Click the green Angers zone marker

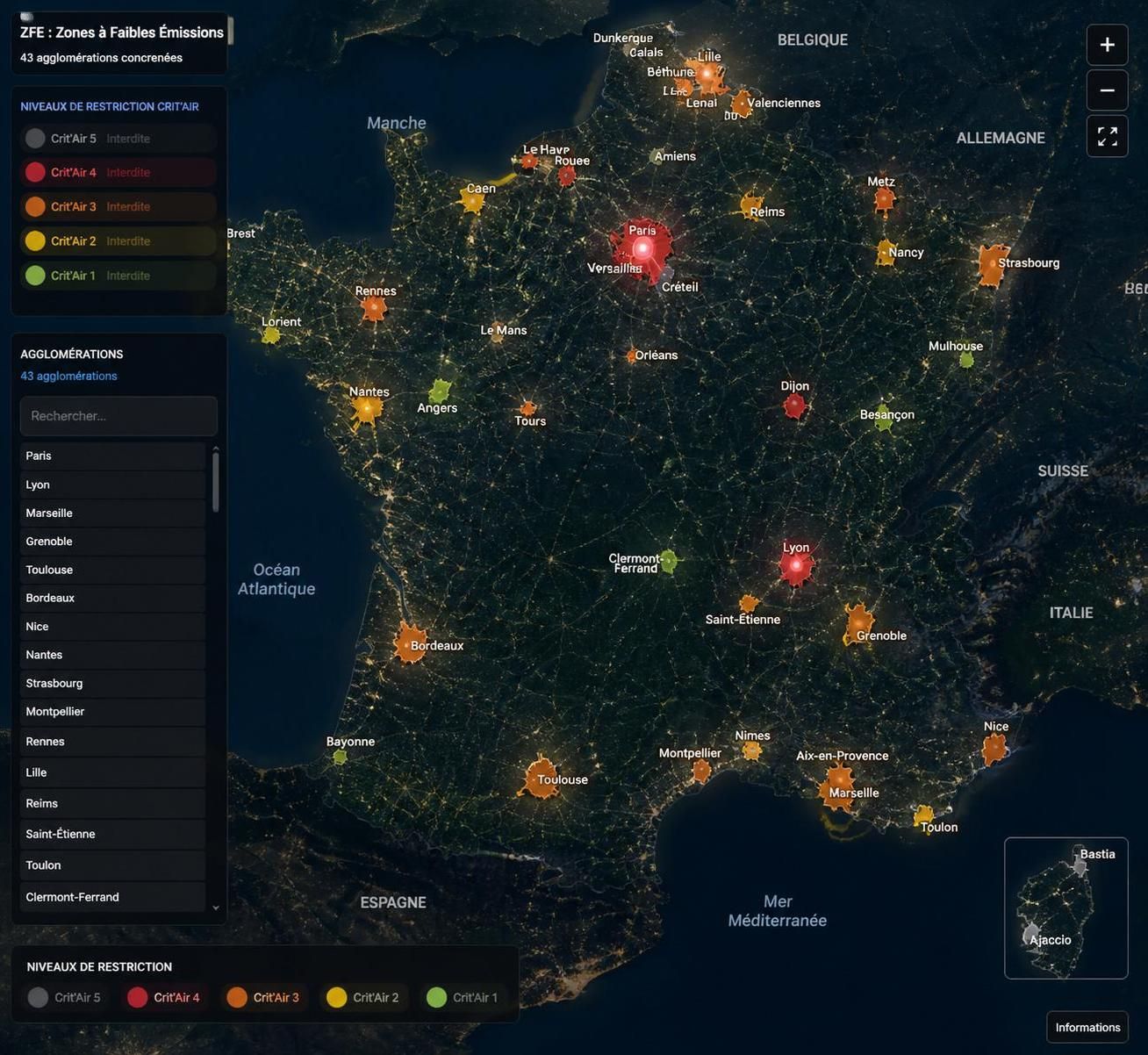440,391
